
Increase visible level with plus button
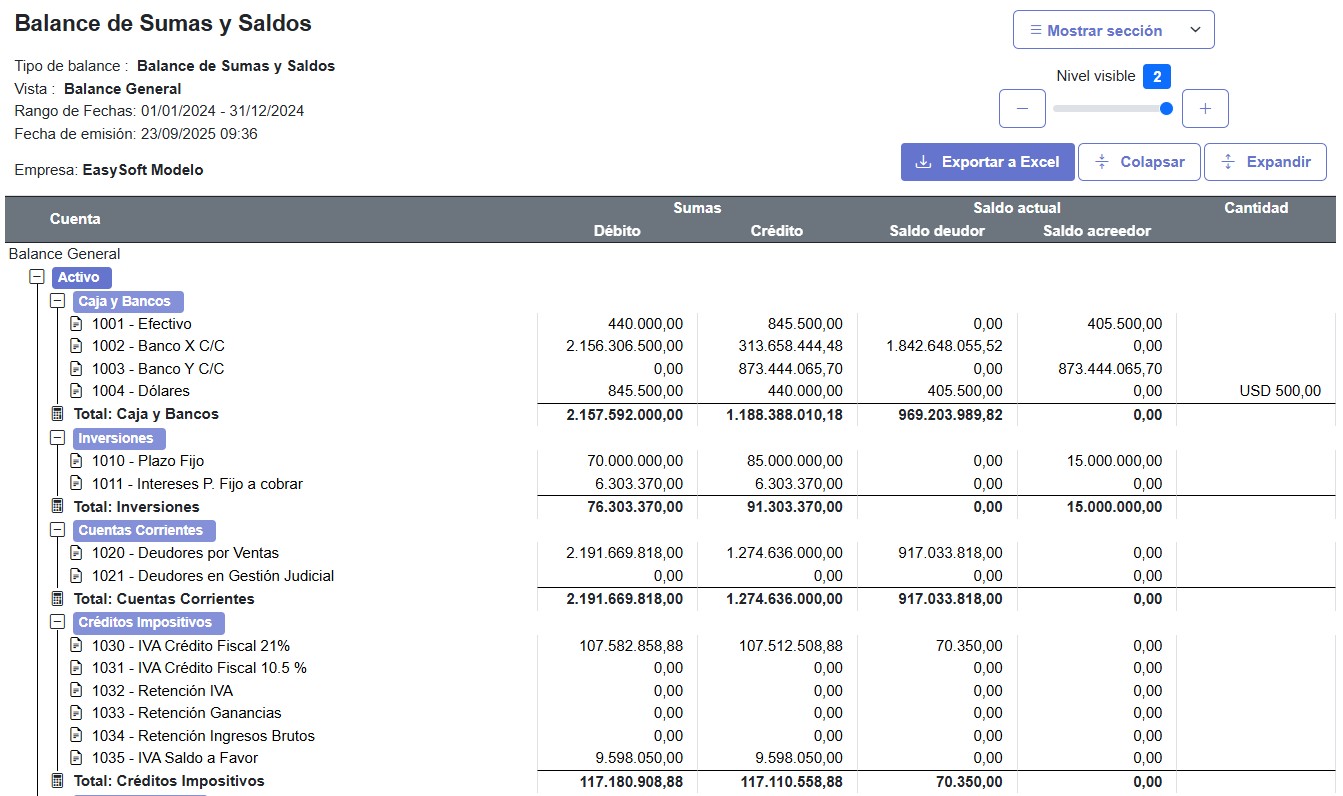tap(1205, 108)
